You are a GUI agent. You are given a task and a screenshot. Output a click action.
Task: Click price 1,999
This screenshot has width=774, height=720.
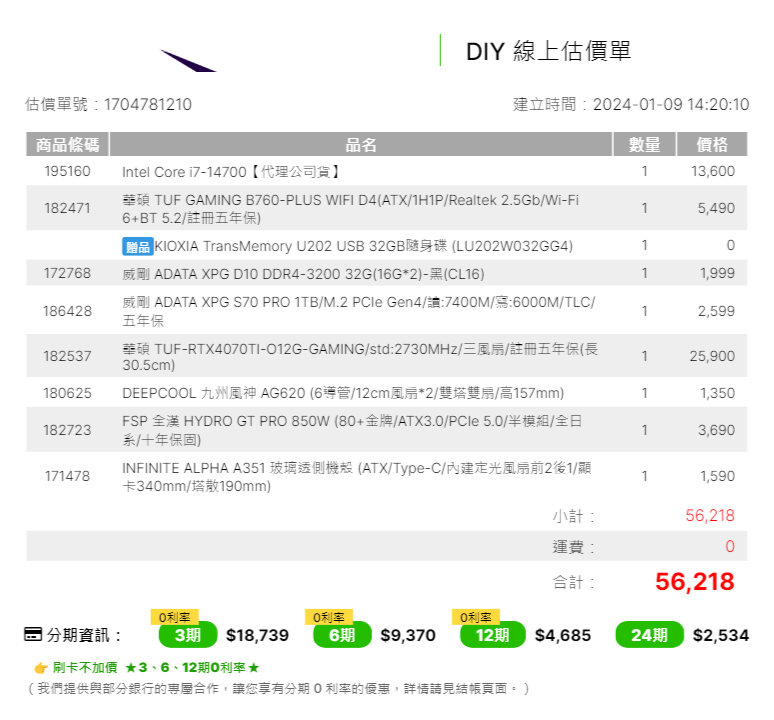coord(717,273)
